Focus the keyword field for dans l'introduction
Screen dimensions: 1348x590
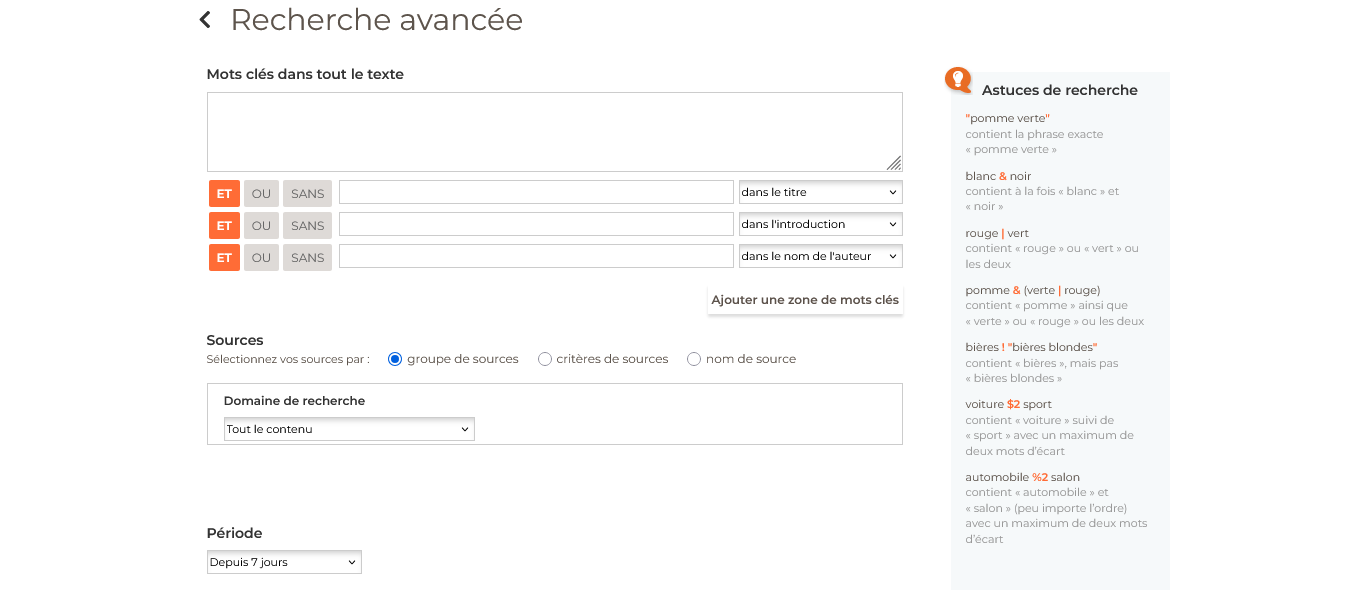[x=536, y=224]
